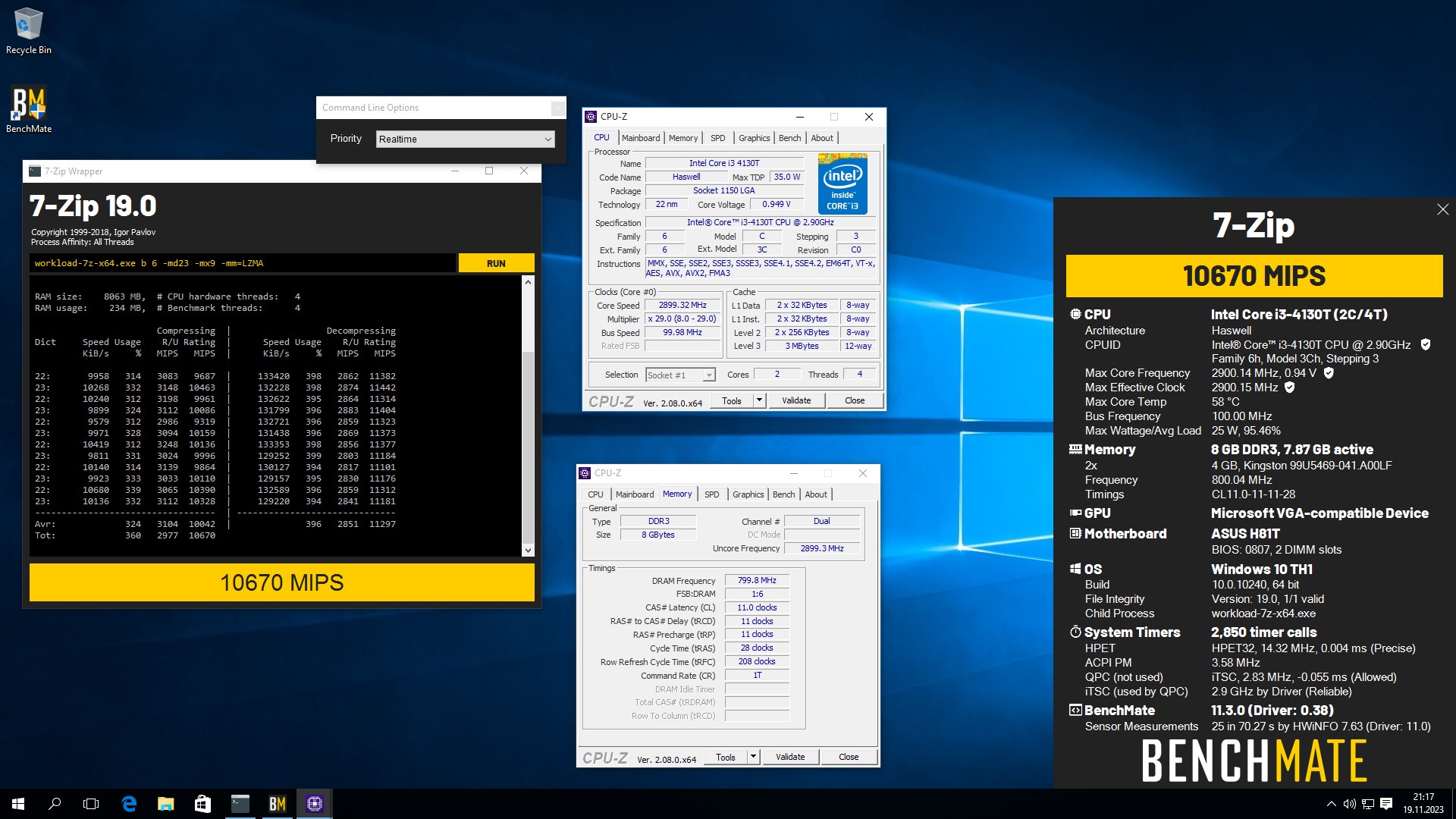Open File Explorer from the taskbar
This screenshot has width=1456, height=819.
click(x=165, y=804)
